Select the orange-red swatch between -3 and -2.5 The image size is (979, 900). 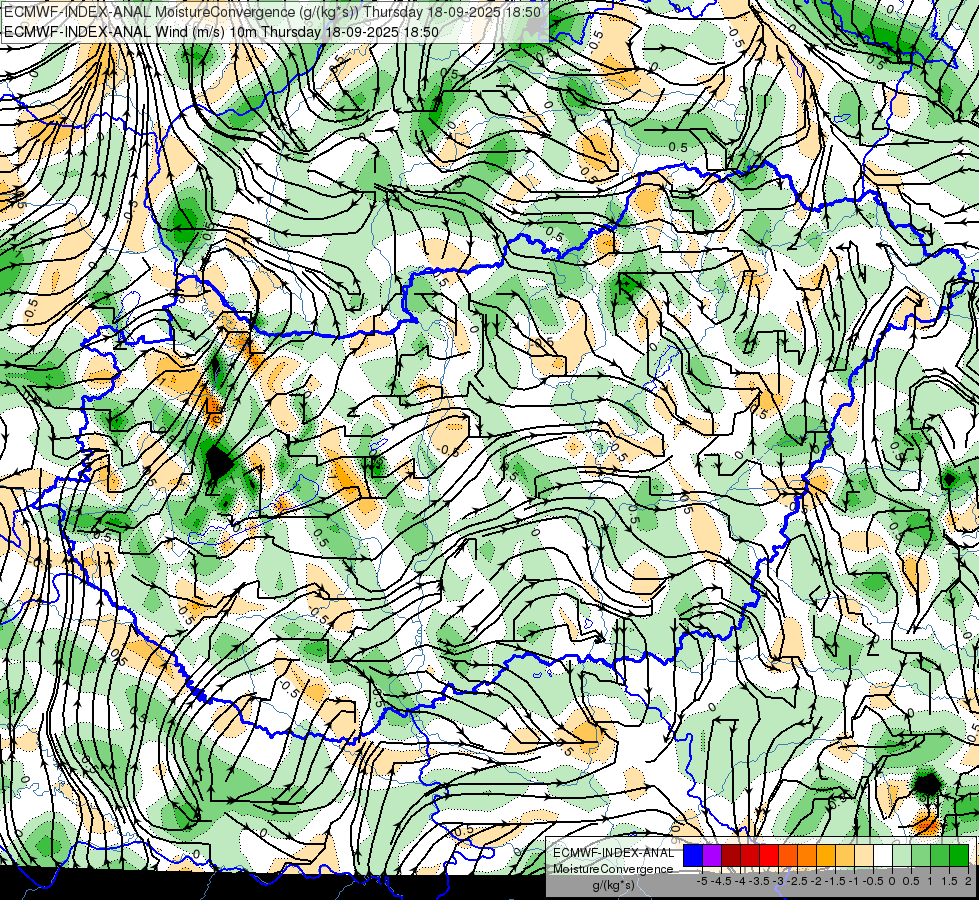pyautogui.click(x=788, y=855)
